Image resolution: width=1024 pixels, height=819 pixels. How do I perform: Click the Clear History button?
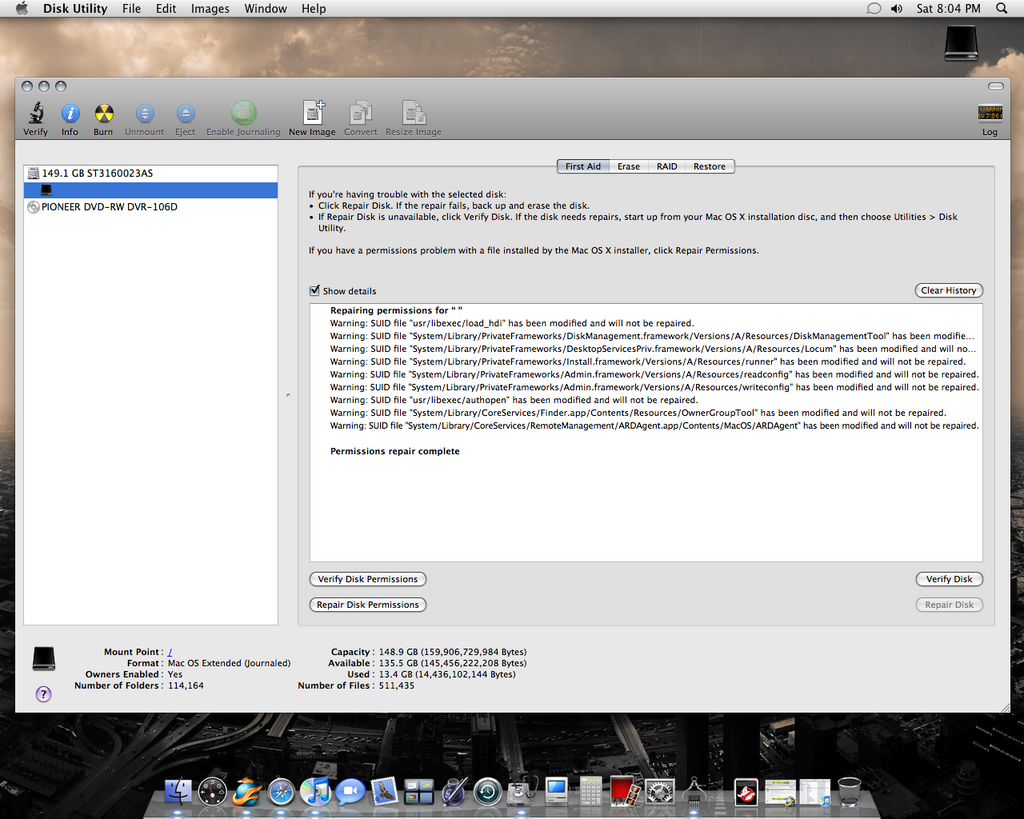point(948,290)
